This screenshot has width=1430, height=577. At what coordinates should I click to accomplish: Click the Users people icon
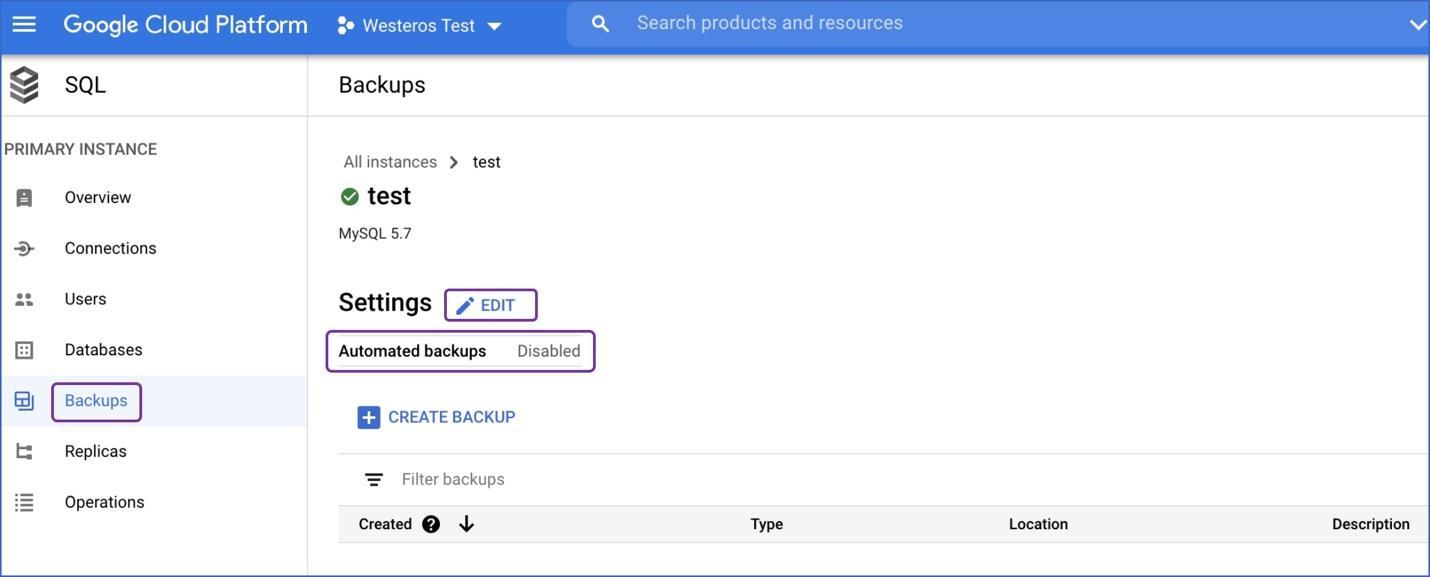[x=24, y=299]
